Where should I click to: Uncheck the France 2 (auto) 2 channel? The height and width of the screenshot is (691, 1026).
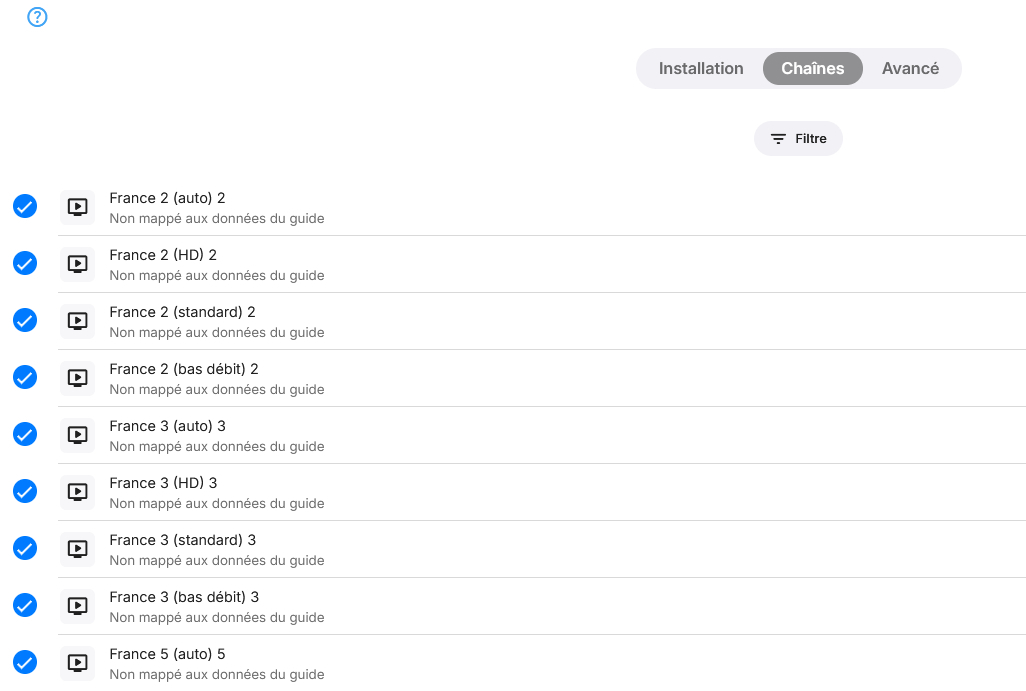pos(25,206)
